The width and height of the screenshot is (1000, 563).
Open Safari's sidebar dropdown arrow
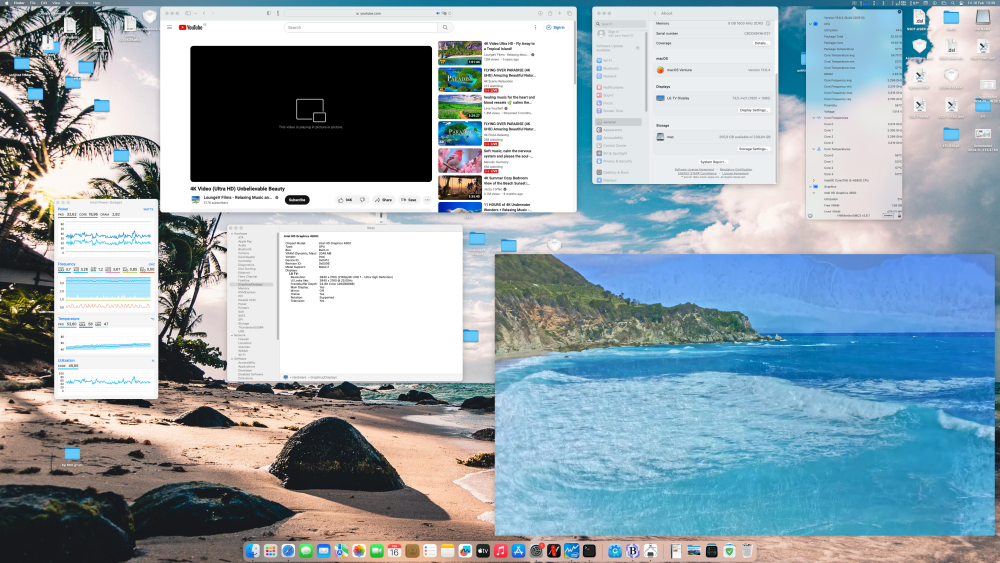coord(195,13)
